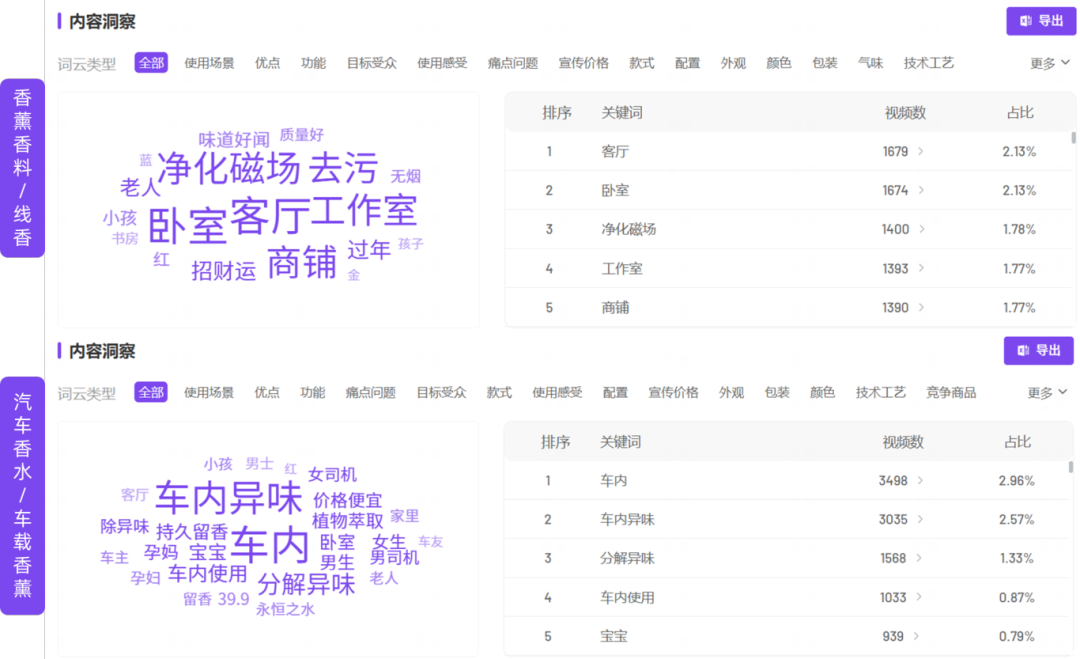Click 永恒之水 in the bottom word cloud
Screen dimensions: 1080x659
(x=285, y=609)
